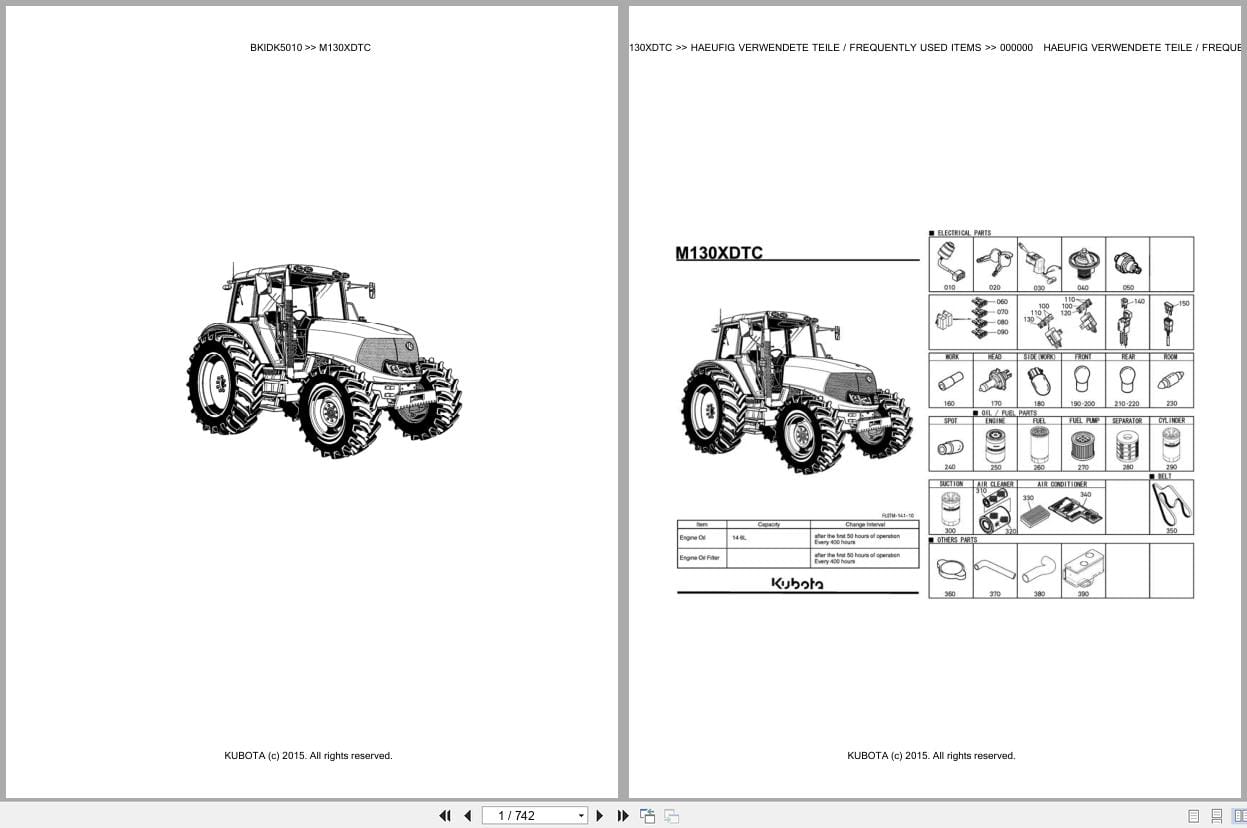Click the left page copyright footer
The image size is (1247, 828).
308,756
